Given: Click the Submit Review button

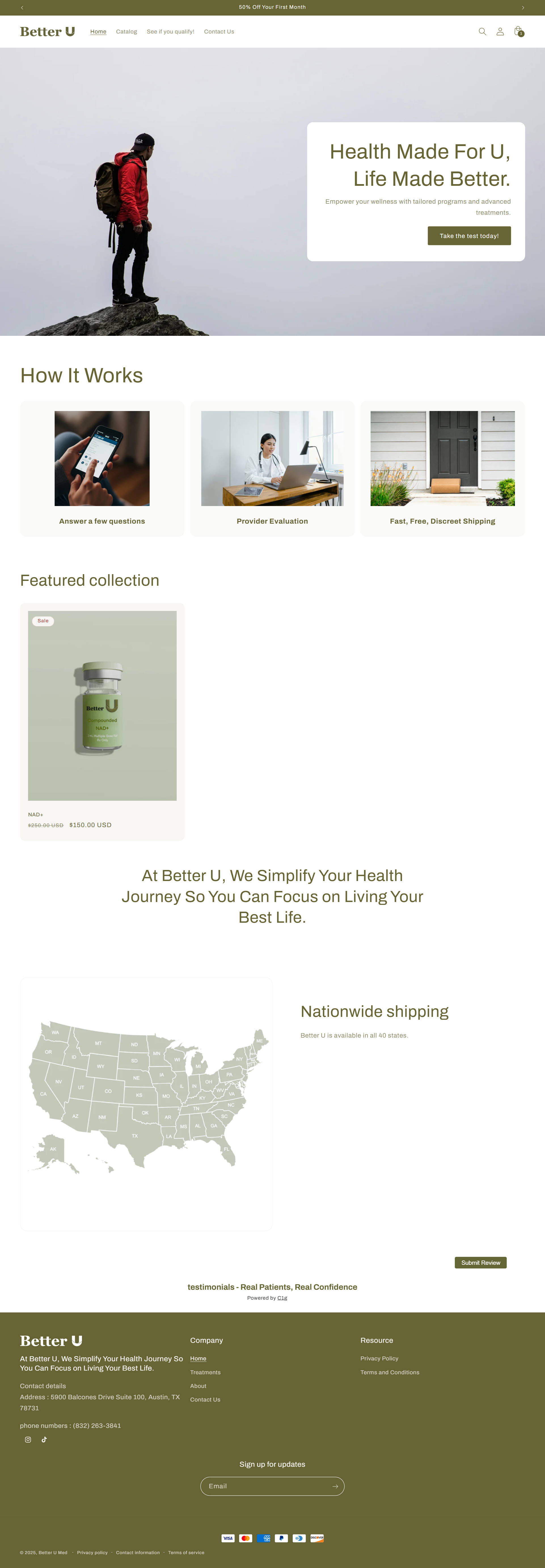Looking at the screenshot, I should pos(481,1263).
